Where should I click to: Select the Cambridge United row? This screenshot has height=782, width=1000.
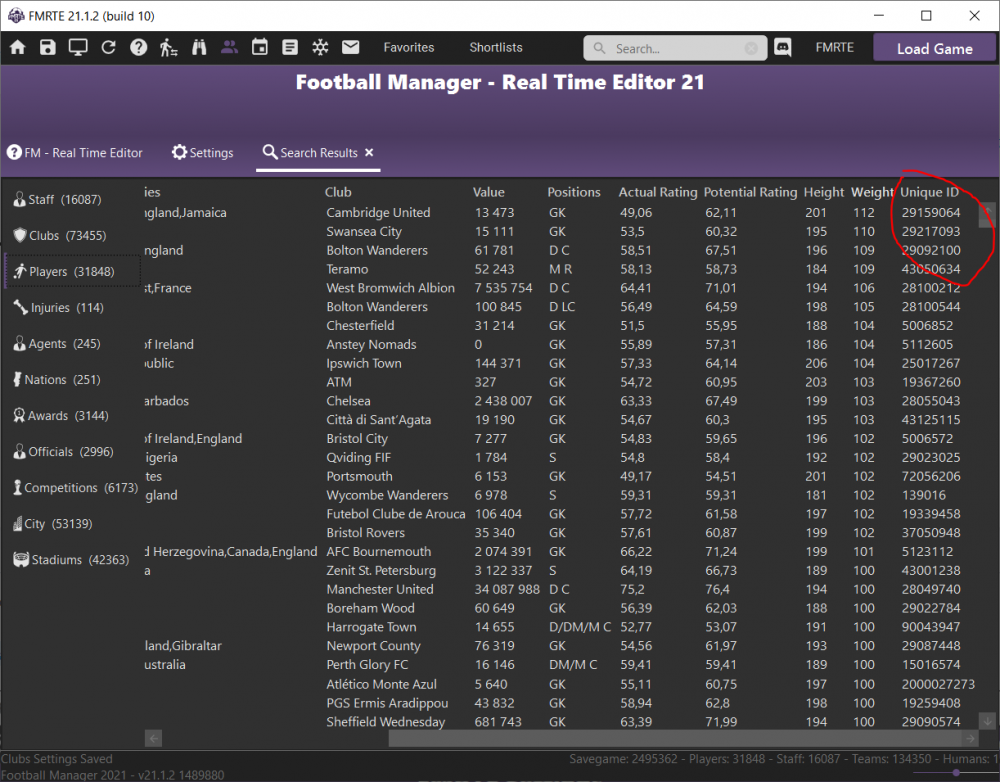tap(561, 212)
